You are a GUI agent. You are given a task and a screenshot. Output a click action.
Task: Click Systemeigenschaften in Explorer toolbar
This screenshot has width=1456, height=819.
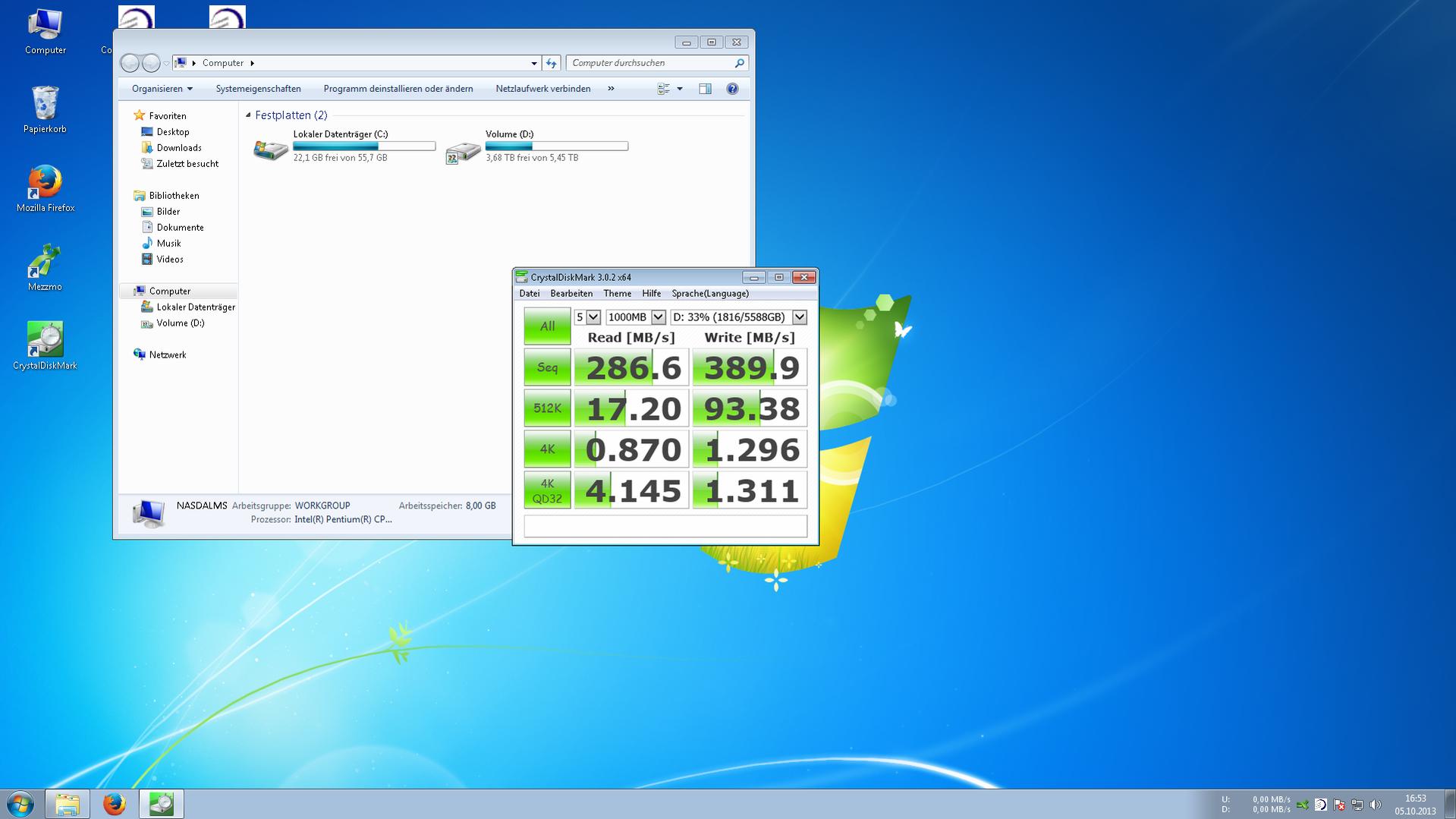[x=258, y=89]
